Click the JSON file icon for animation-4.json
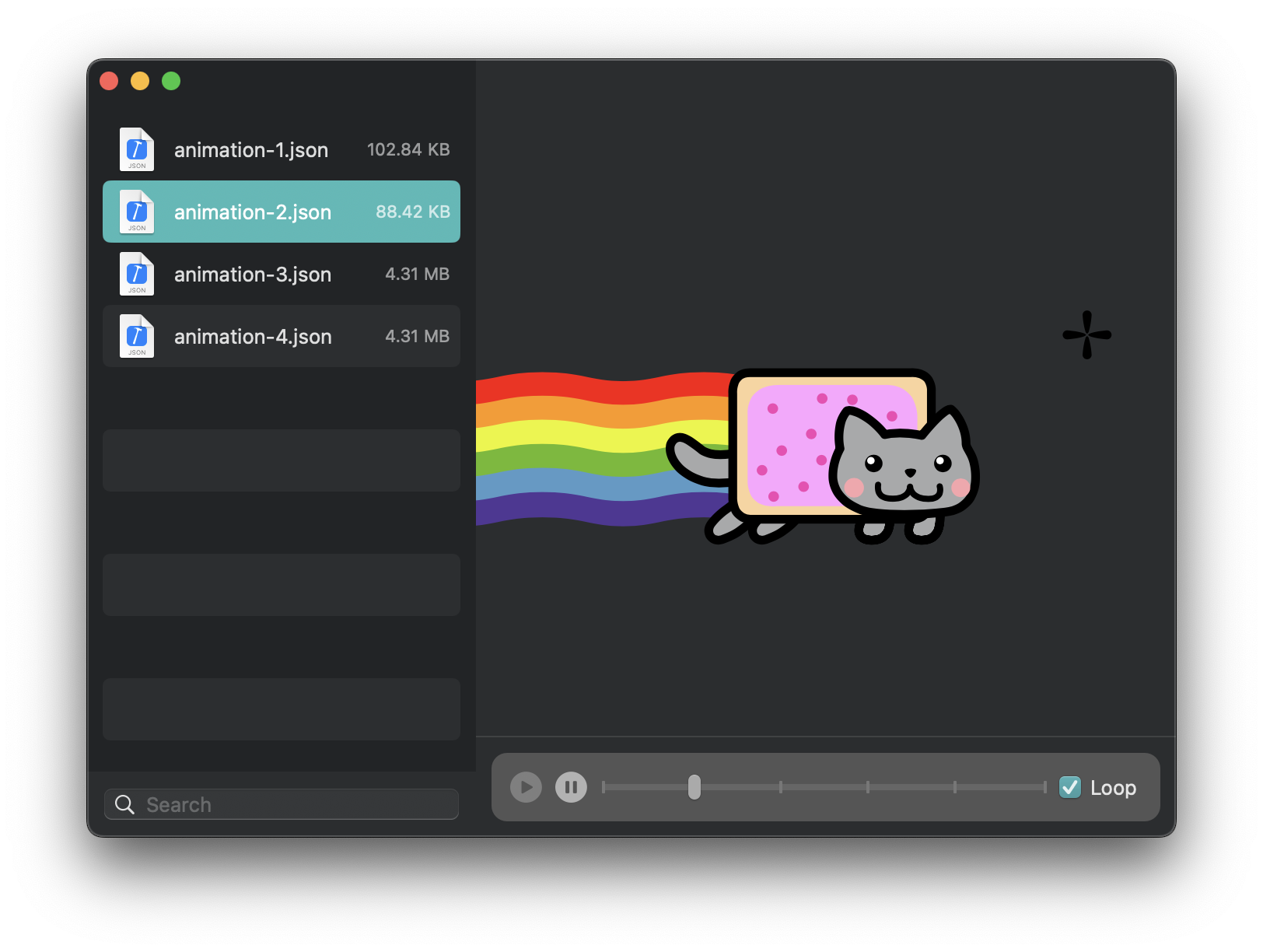The height and width of the screenshot is (952, 1263). (137, 336)
